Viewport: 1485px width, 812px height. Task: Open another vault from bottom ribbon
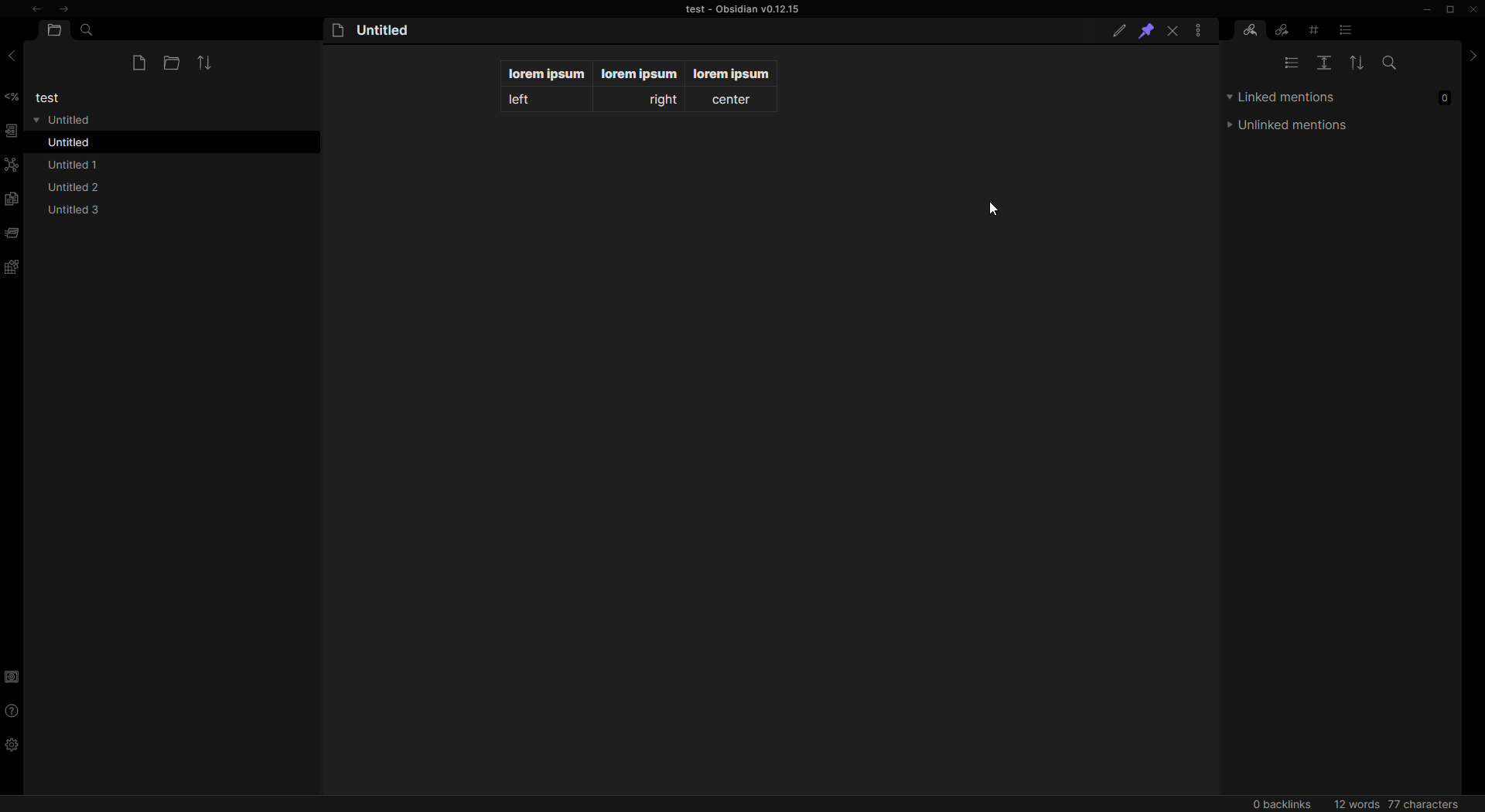12,677
